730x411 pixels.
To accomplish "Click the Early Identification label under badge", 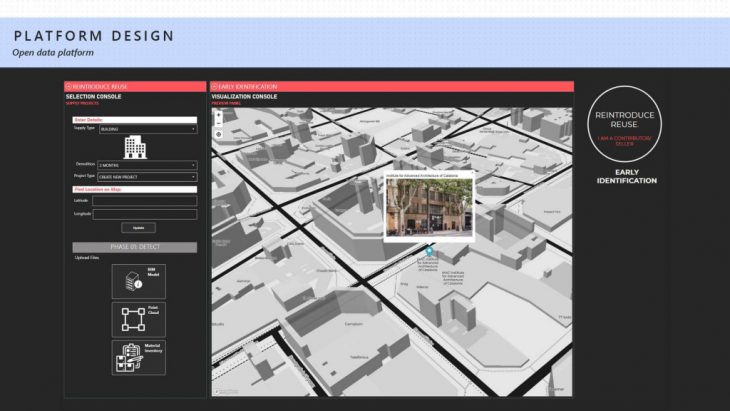I will [x=626, y=177].
